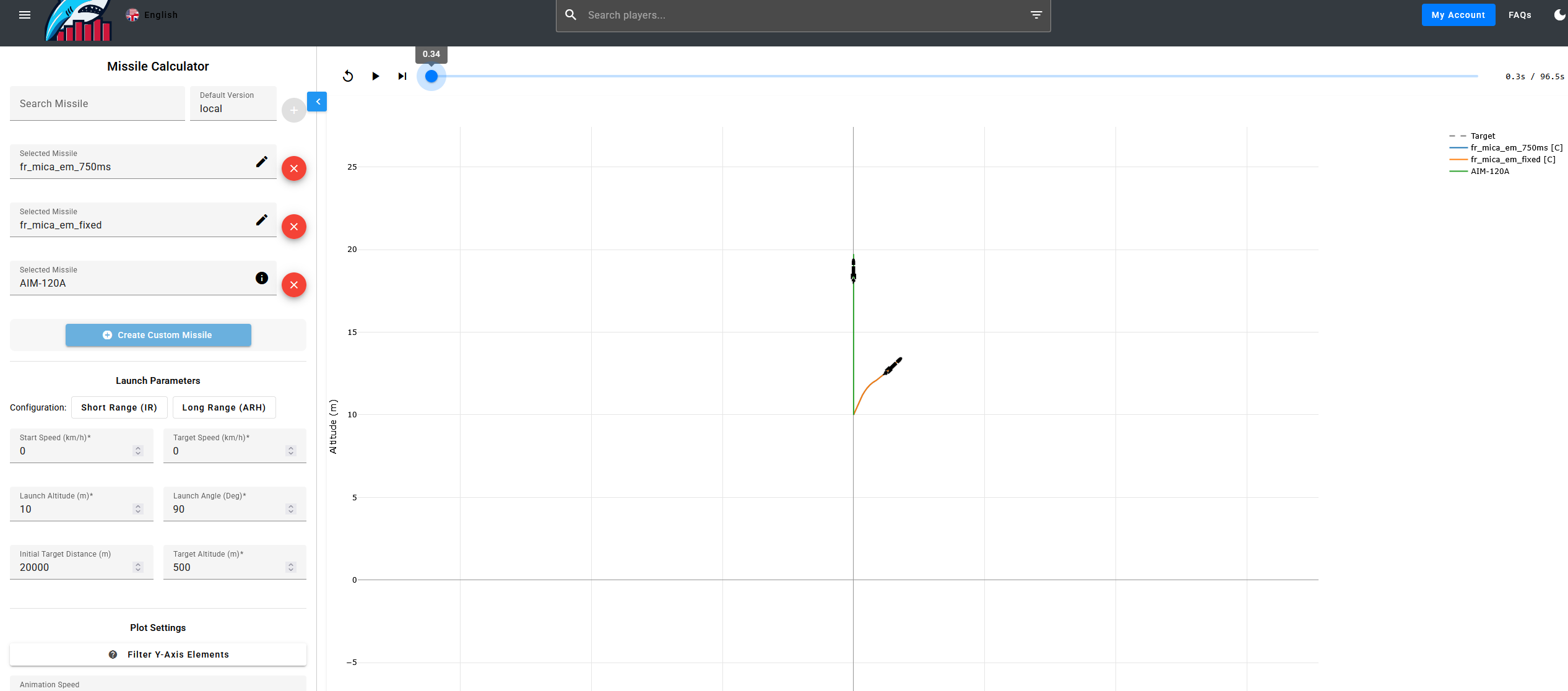Click the mica missile marker on plot
Viewport: 1568px width, 691px height.
point(893,366)
